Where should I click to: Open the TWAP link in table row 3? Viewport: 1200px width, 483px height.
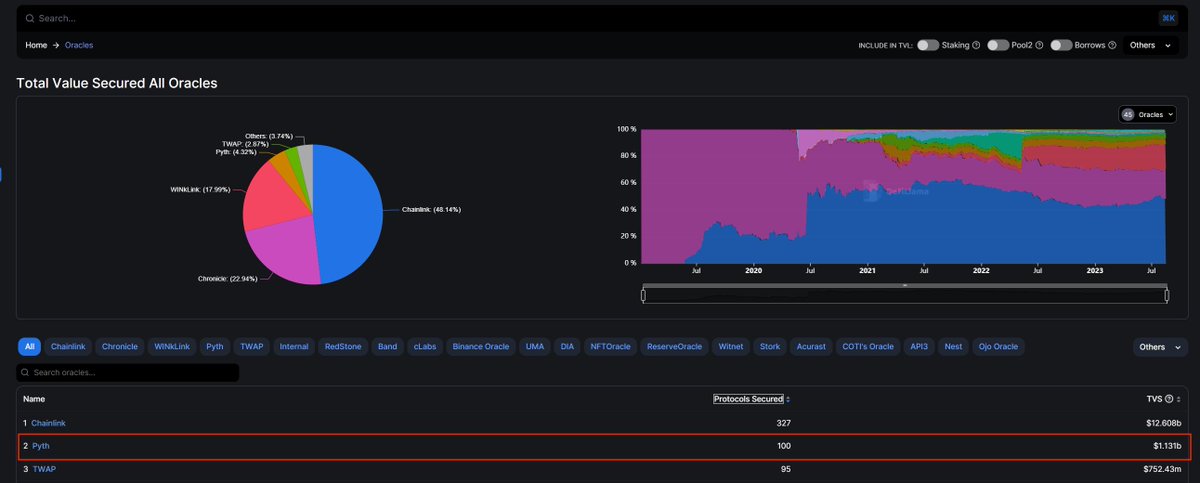tap(43, 468)
